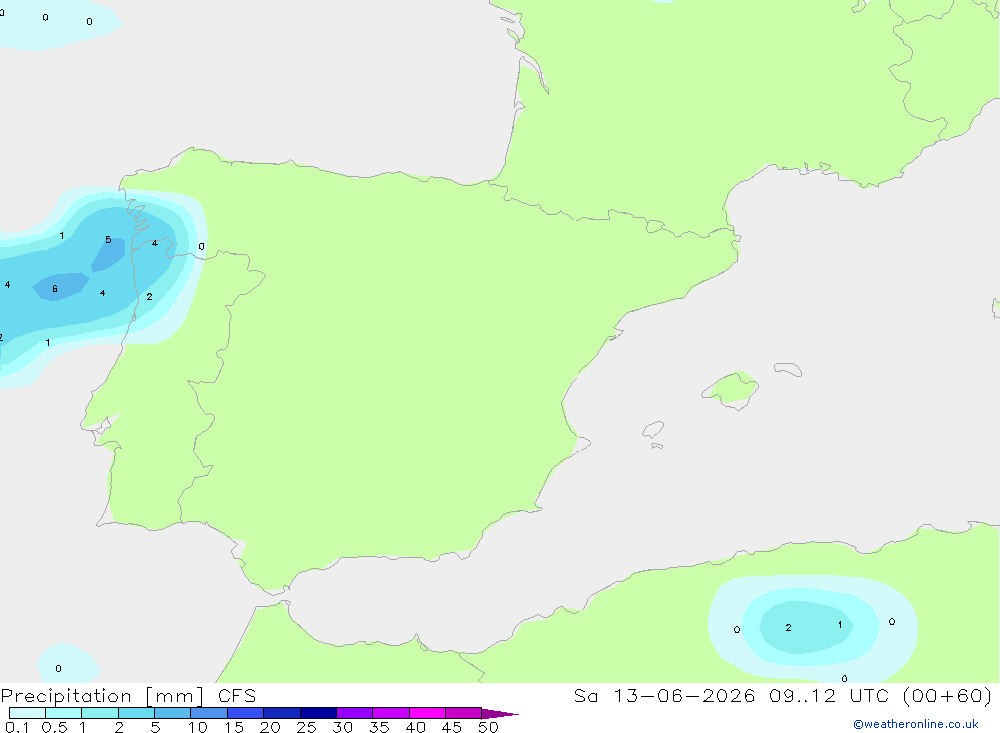
Task: Click the map value "6" off Galicia
Action: (x=55, y=289)
